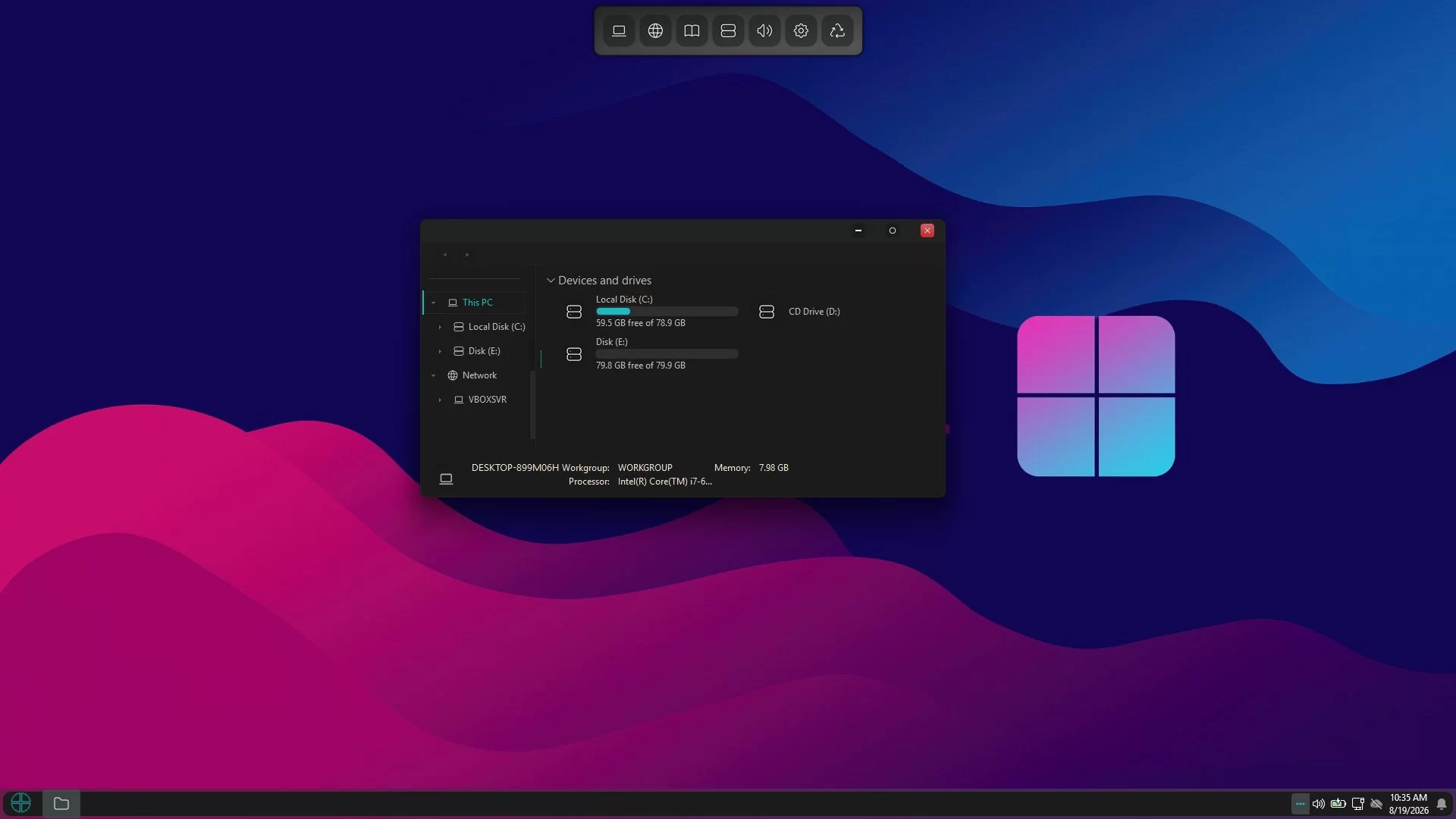The image size is (1456, 819).
Task: Open the drive dock icon
Action: click(x=728, y=31)
